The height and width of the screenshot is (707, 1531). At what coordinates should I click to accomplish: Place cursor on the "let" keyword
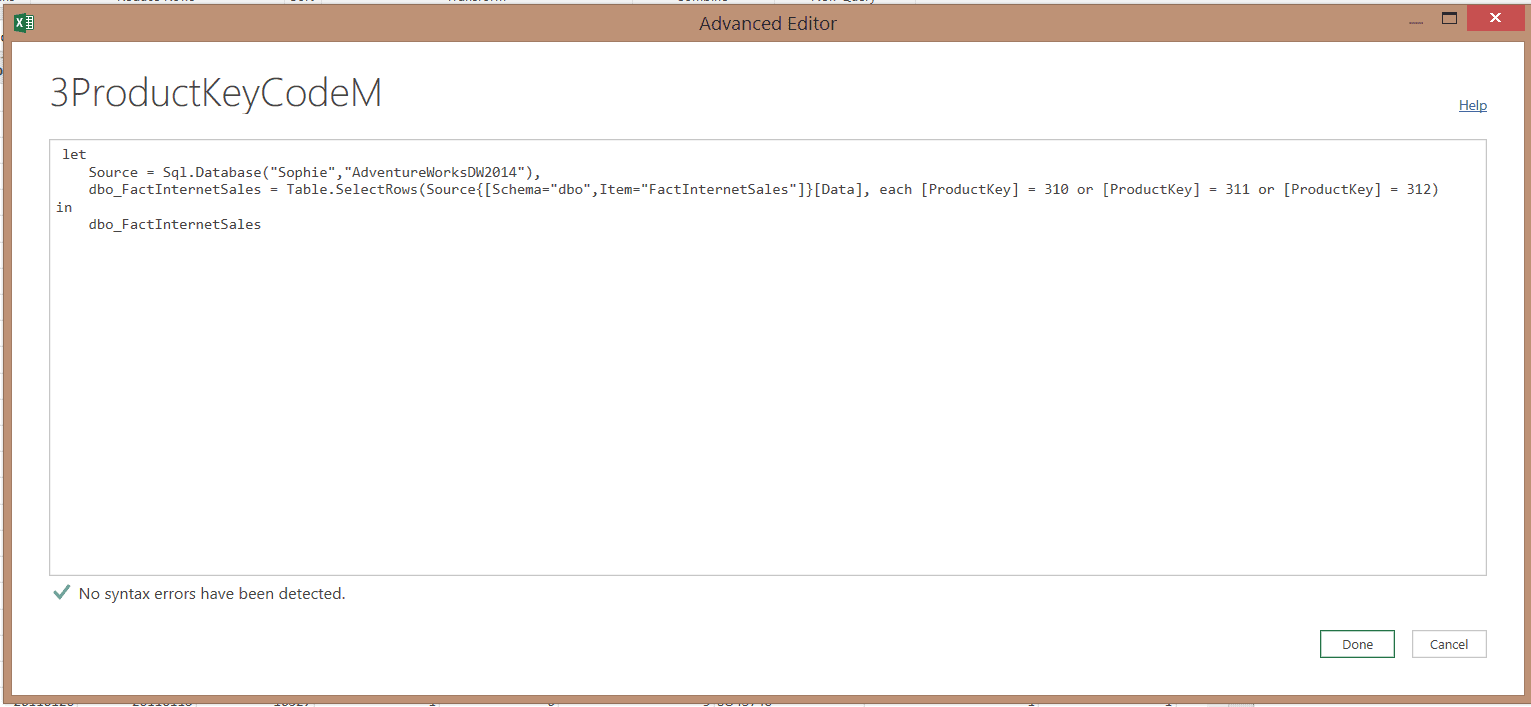[74, 154]
